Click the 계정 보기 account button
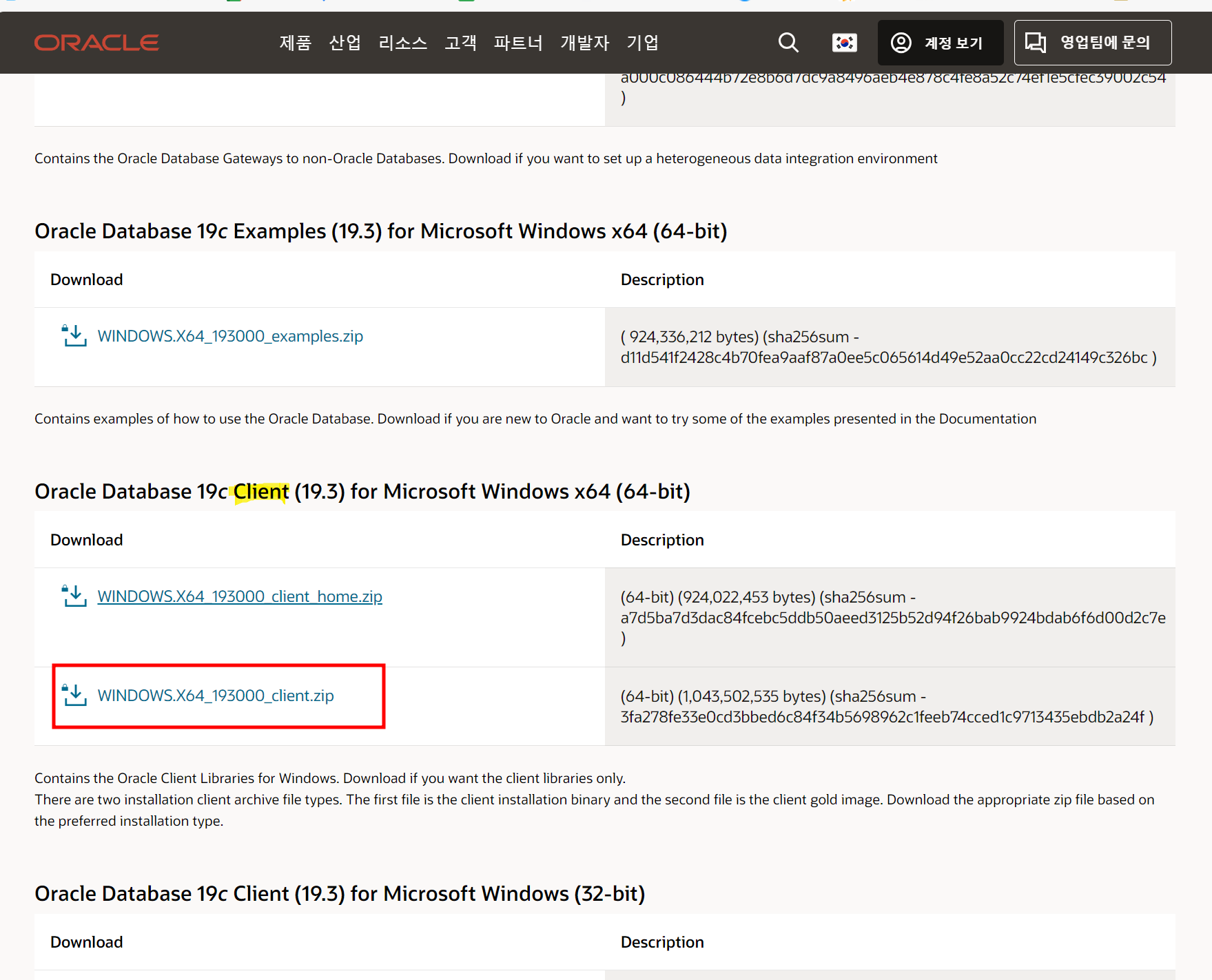Viewport: 1212px width, 980px height. 941,43
